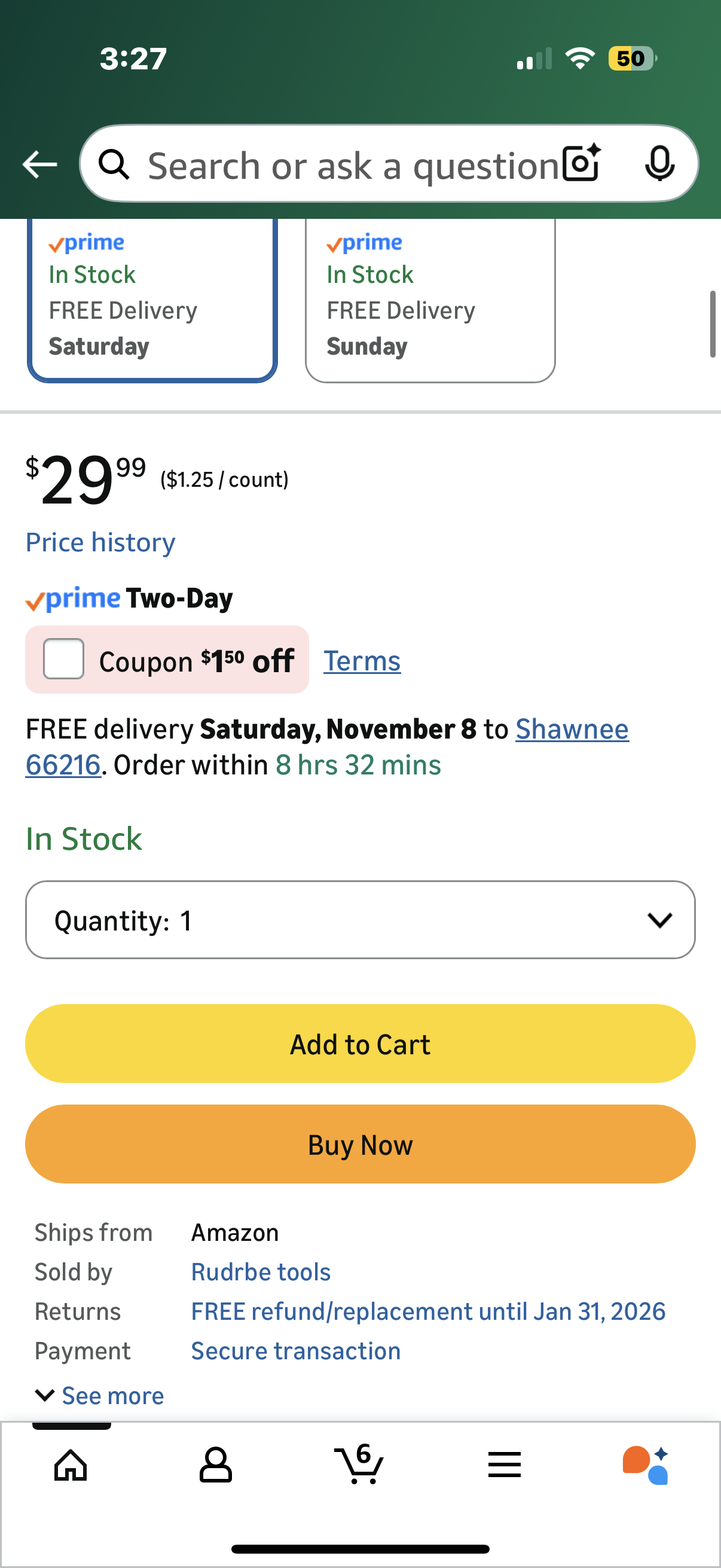Open the Price history link

click(x=100, y=542)
